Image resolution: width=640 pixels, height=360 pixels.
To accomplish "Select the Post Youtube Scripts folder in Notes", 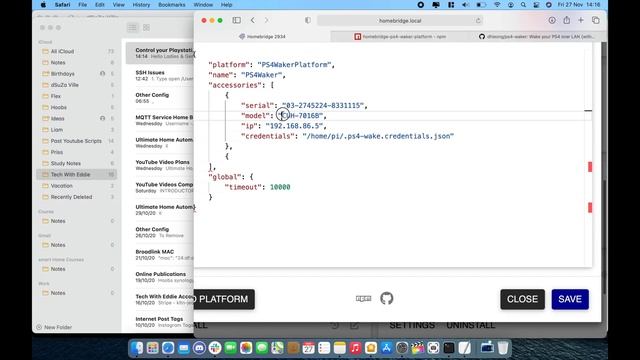I will (x=77, y=141).
